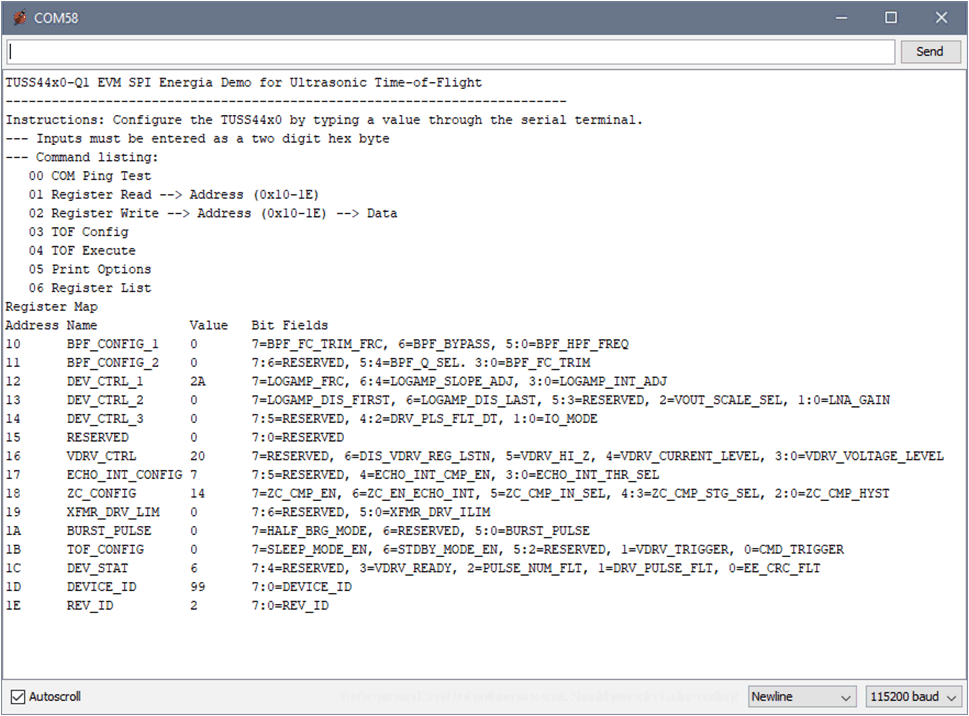The height and width of the screenshot is (716, 969).
Task: Close the COM58 serial monitor window
Action: (x=941, y=18)
